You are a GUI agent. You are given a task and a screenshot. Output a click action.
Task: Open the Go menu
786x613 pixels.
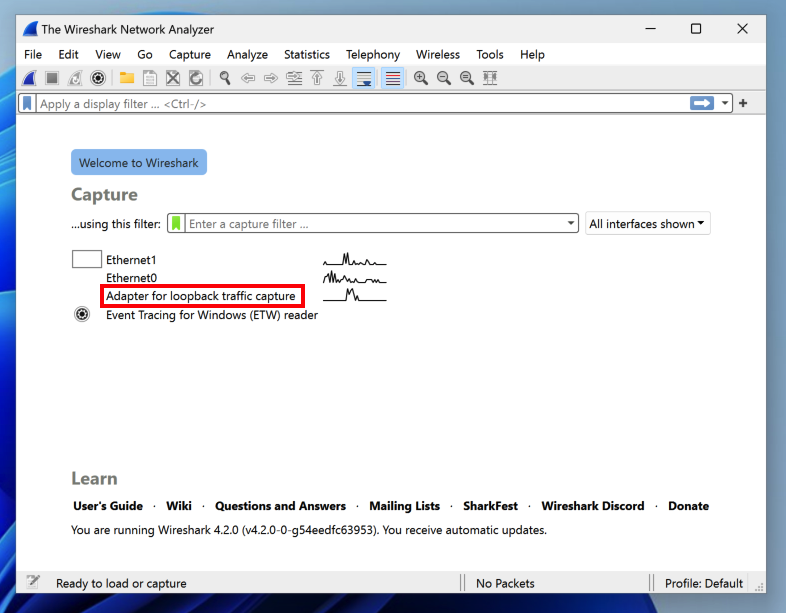[145, 55]
